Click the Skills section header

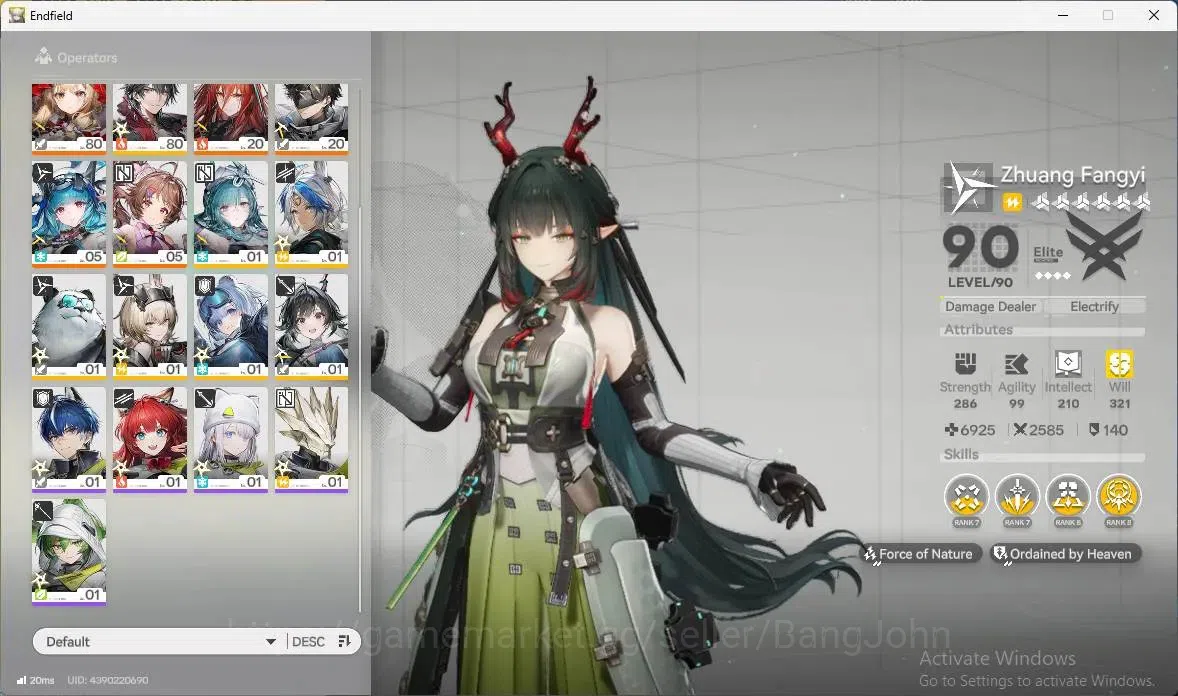(962, 454)
